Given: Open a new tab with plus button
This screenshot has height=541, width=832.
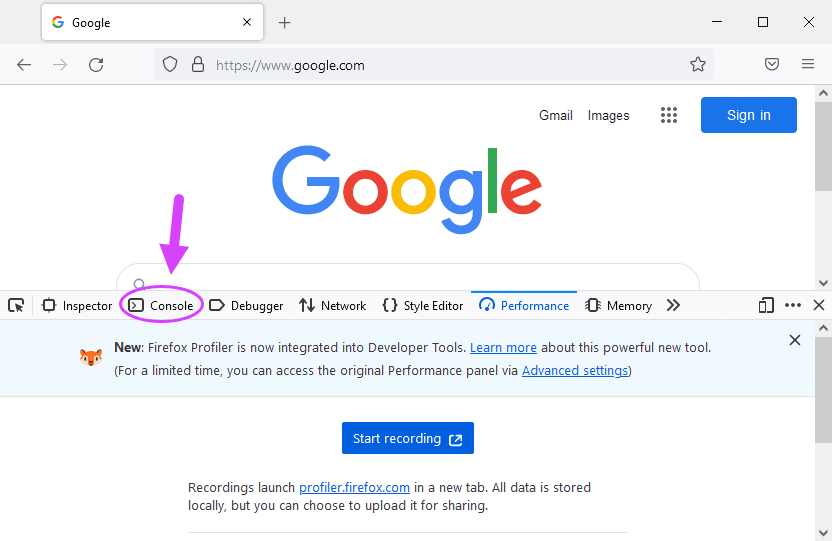Looking at the screenshot, I should point(284,22).
